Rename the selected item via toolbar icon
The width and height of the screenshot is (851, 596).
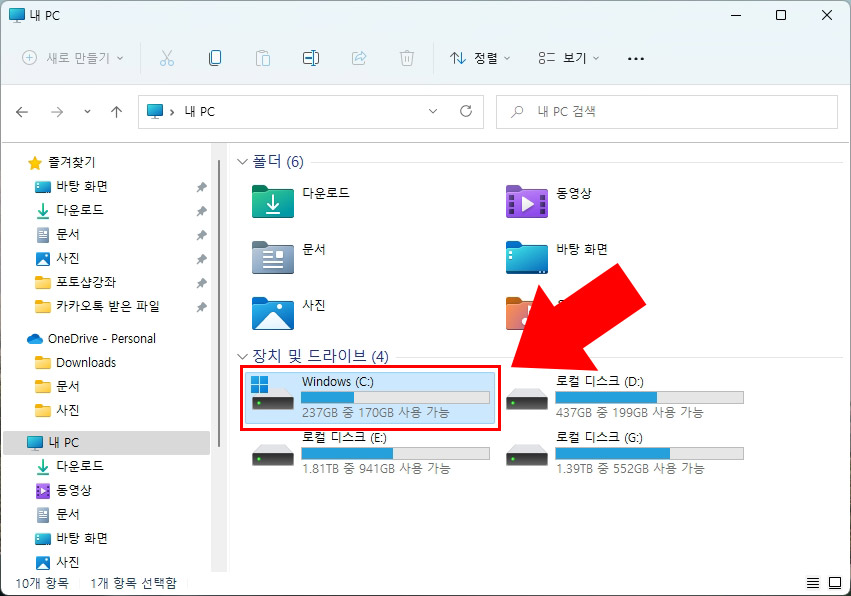pos(310,58)
